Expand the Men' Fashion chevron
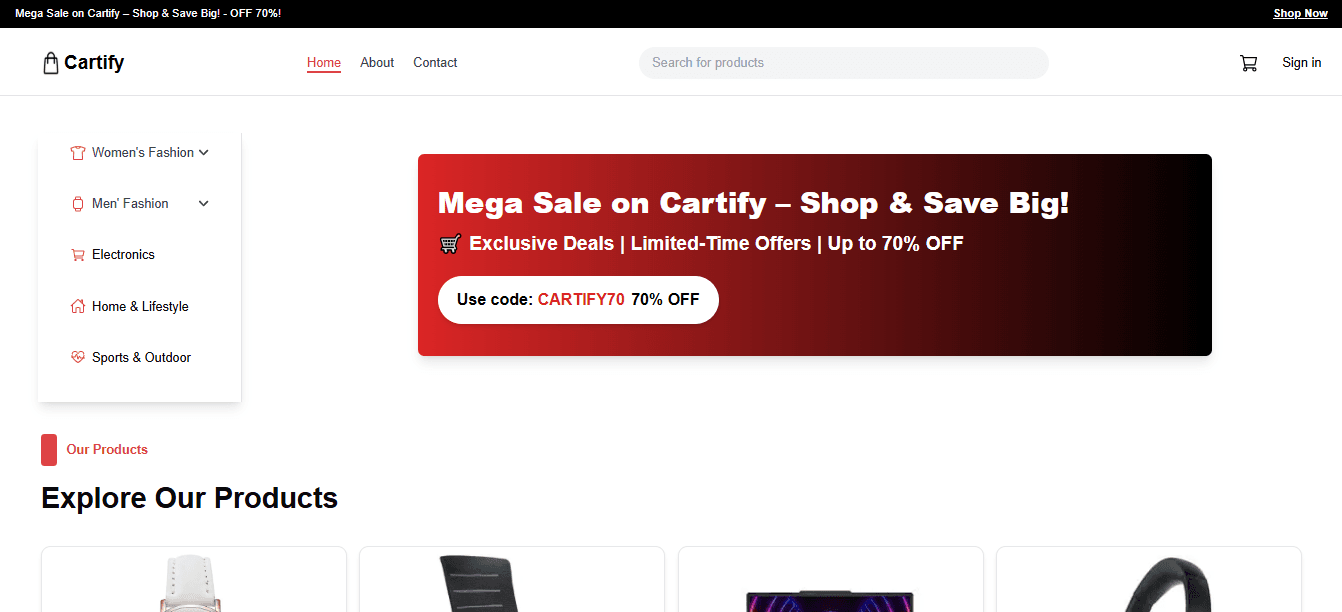Viewport: 1342px width, 612px height. (204, 204)
